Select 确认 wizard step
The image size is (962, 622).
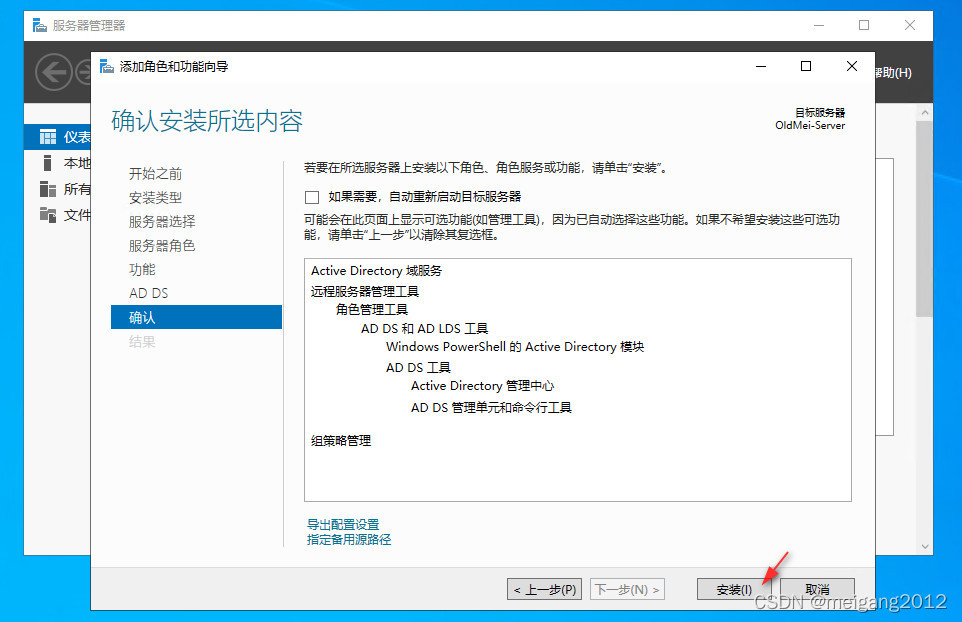[x=196, y=317]
